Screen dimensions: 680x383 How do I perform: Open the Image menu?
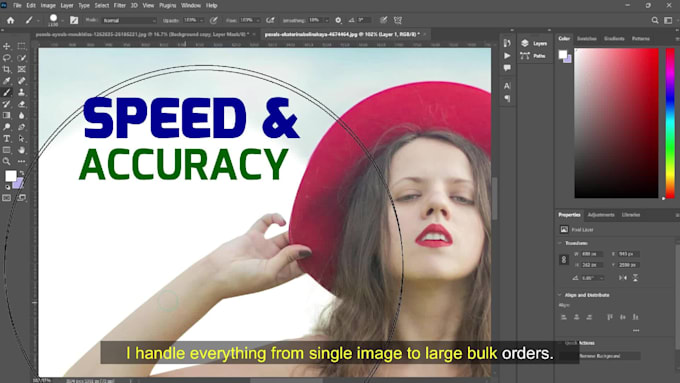(48, 6)
